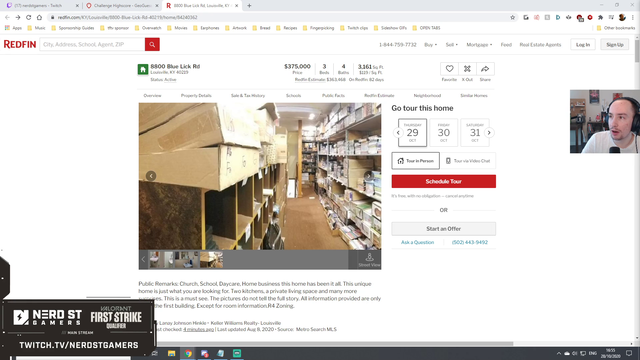Advance to next listing photo arrow
Image resolution: width=640 pixels, height=360 pixels.
pyautogui.click(x=368, y=176)
